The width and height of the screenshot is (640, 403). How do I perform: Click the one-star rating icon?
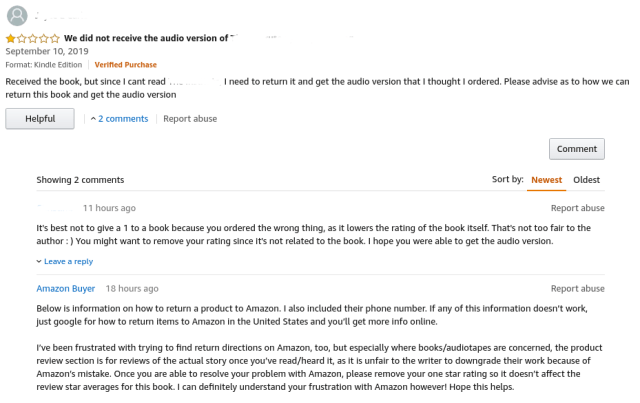point(32,38)
